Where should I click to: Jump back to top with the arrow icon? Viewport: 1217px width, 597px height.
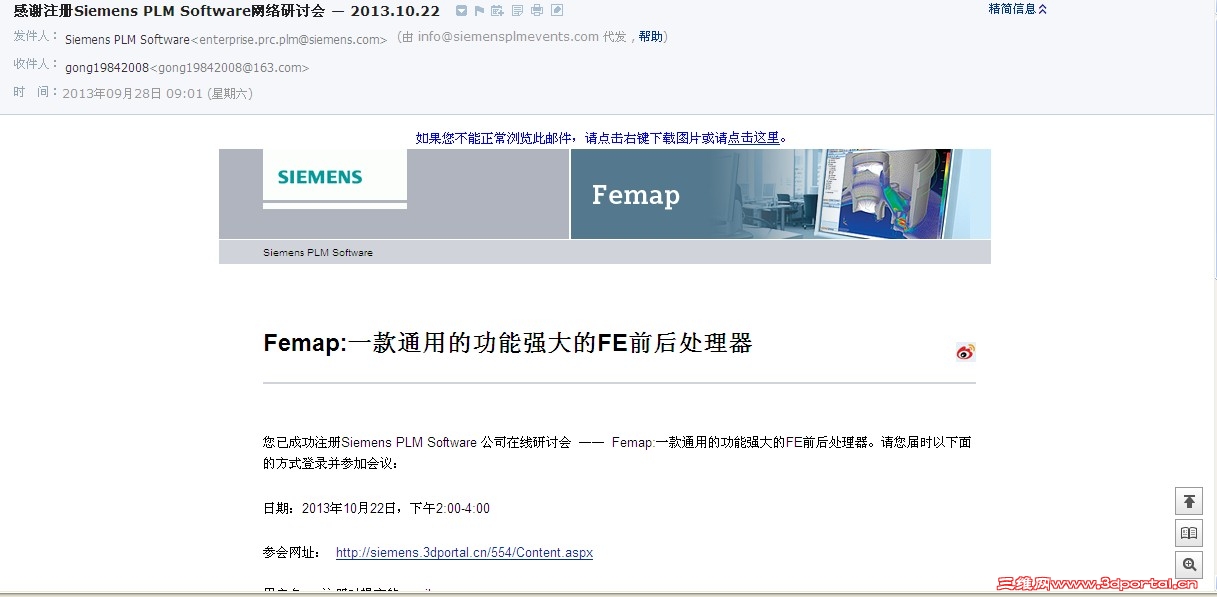pos(1188,500)
